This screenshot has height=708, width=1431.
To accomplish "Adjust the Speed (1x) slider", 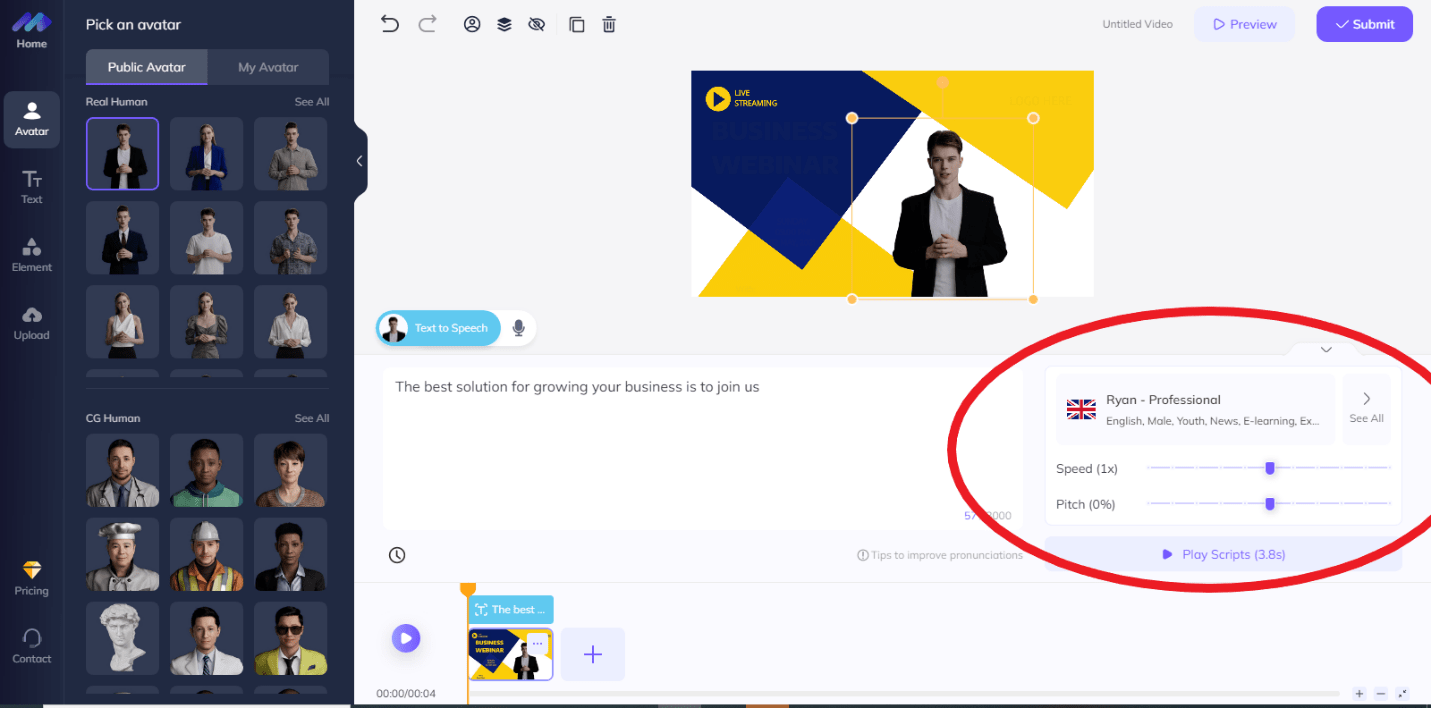I will (x=1269, y=468).
